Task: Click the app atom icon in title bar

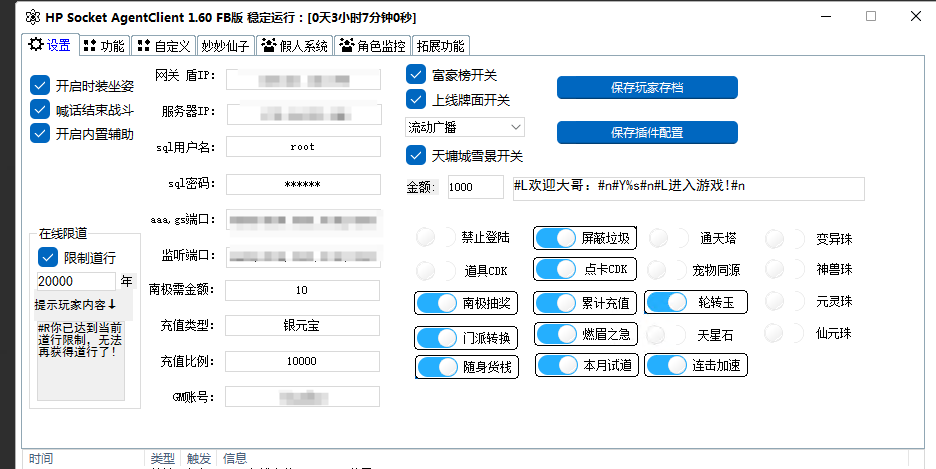Action: [x=33, y=17]
